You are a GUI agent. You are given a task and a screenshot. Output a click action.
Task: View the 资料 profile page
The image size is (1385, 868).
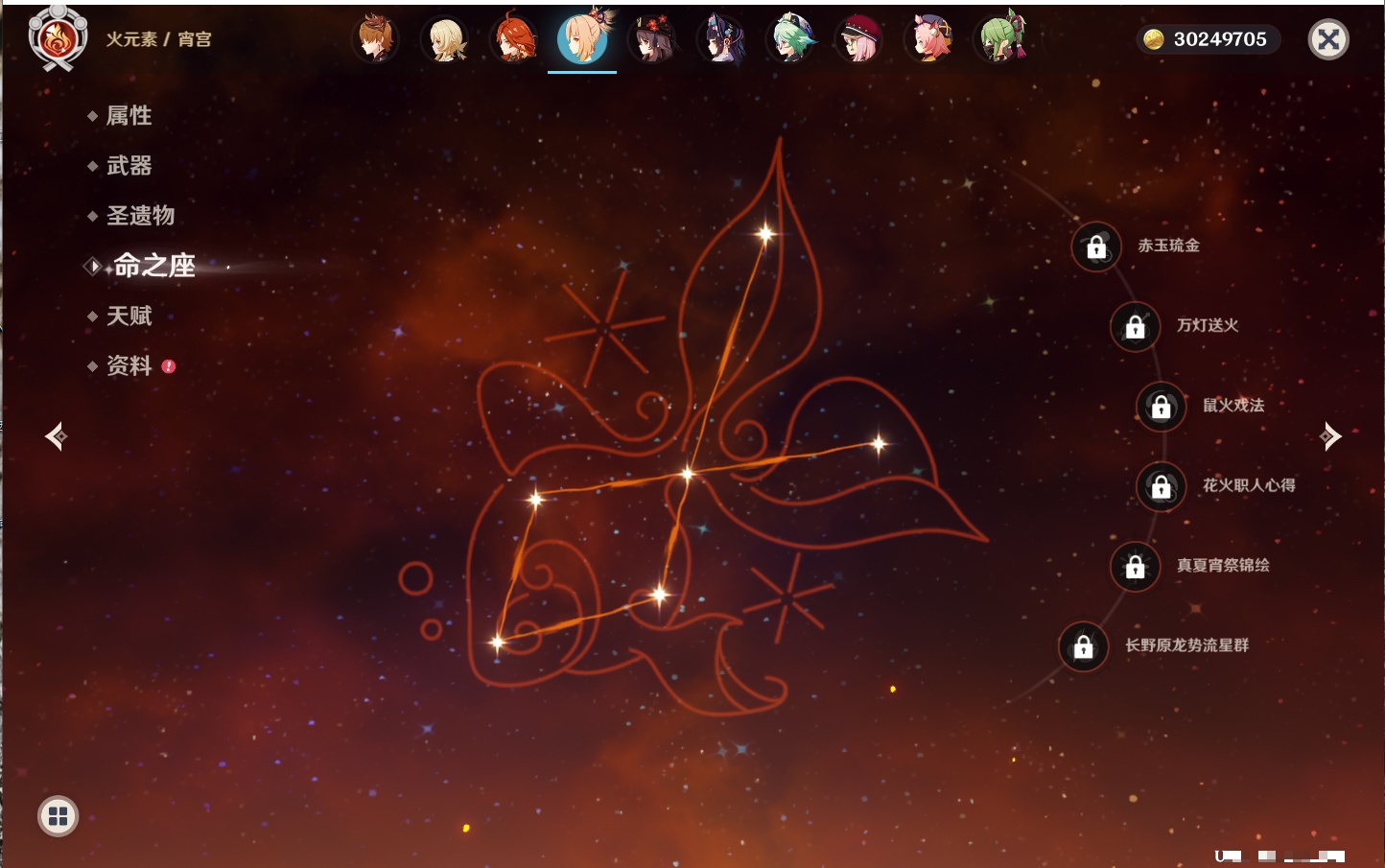129,365
